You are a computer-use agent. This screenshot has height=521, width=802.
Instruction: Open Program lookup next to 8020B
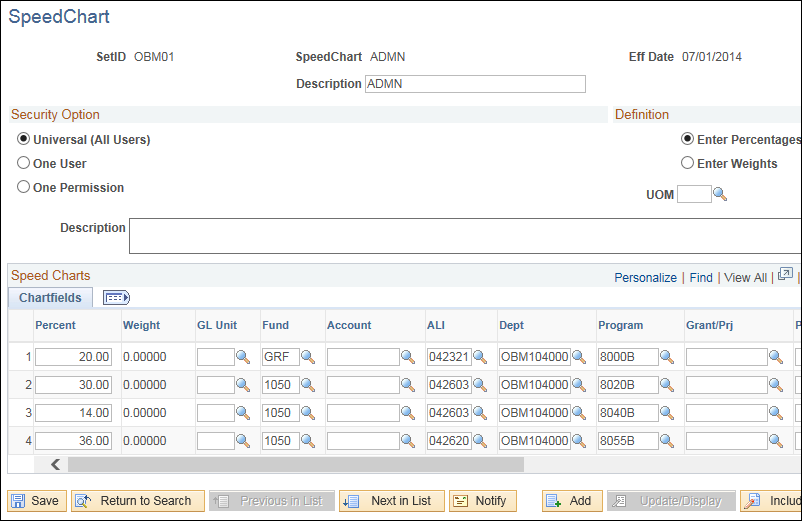[667, 385]
